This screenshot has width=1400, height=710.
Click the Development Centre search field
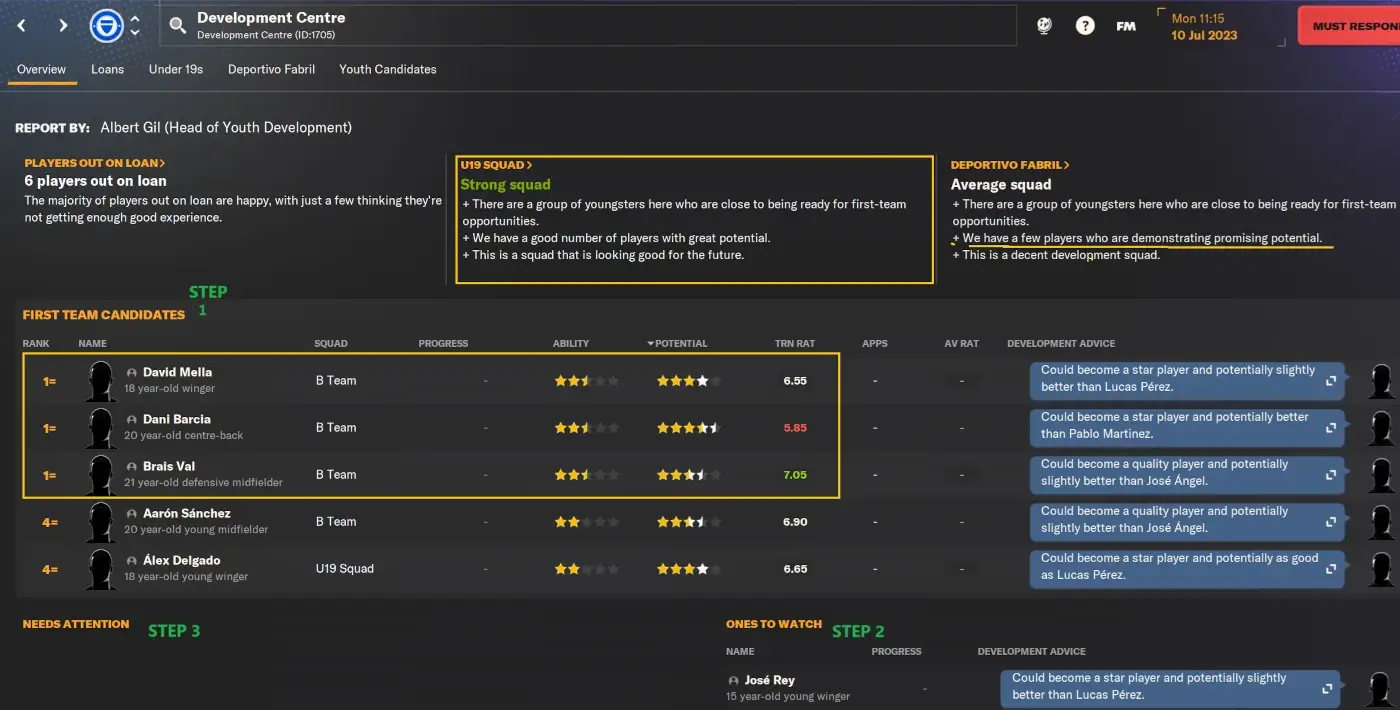coord(588,26)
